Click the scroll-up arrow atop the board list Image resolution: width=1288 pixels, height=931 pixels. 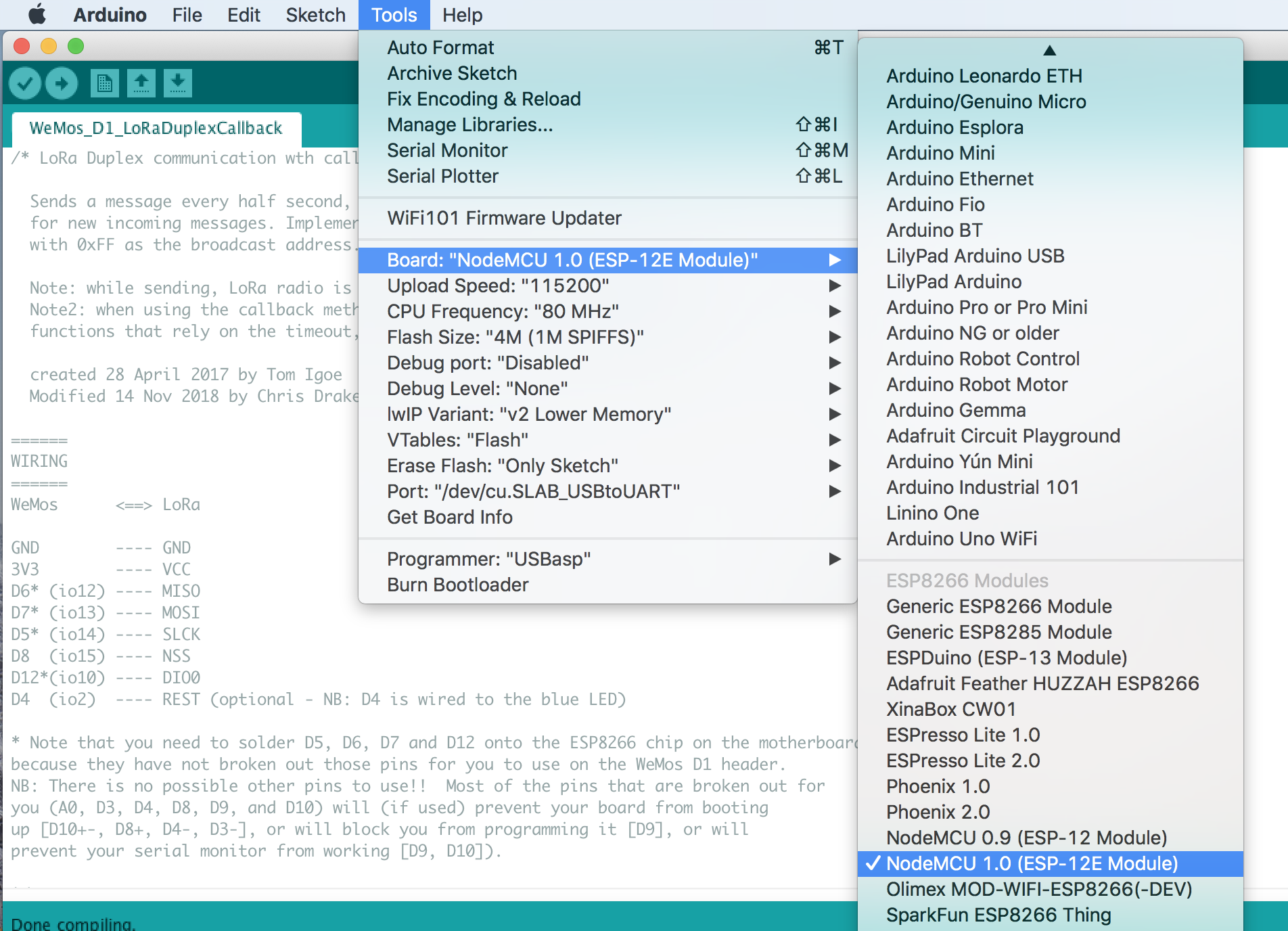click(x=1050, y=50)
